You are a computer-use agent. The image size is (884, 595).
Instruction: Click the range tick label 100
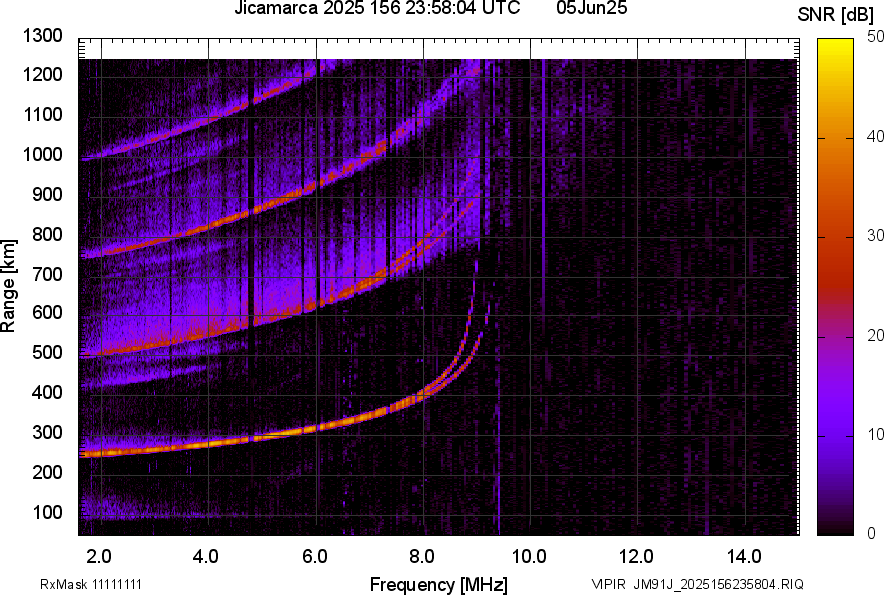(x=47, y=512)
